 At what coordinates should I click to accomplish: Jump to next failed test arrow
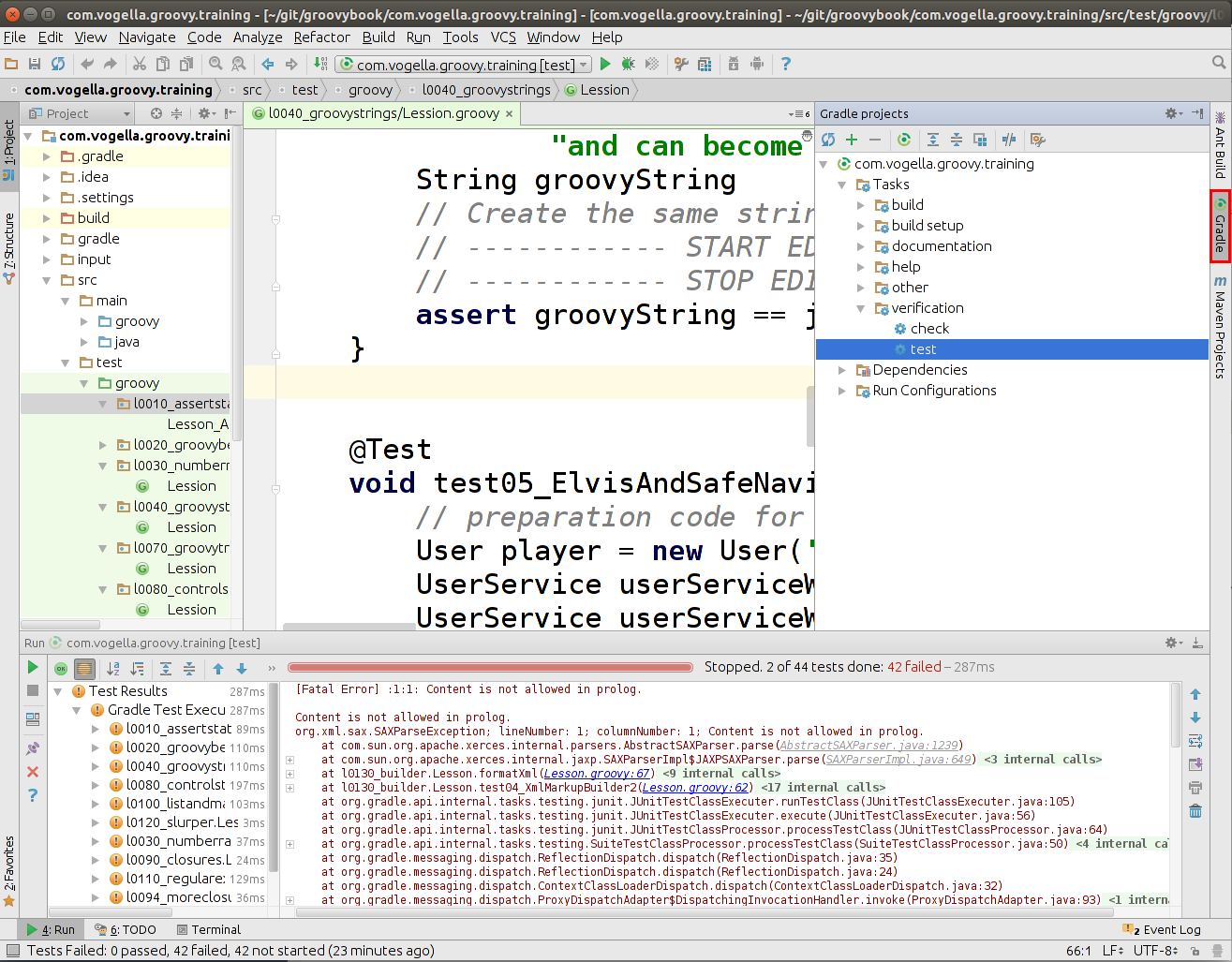click(242, 668)
